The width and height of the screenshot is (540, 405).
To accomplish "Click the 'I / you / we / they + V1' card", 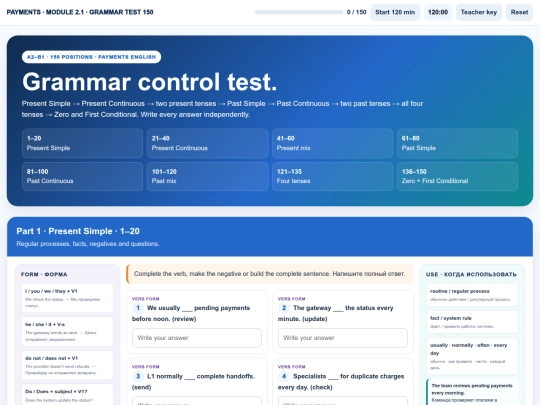I will (67, 298).
